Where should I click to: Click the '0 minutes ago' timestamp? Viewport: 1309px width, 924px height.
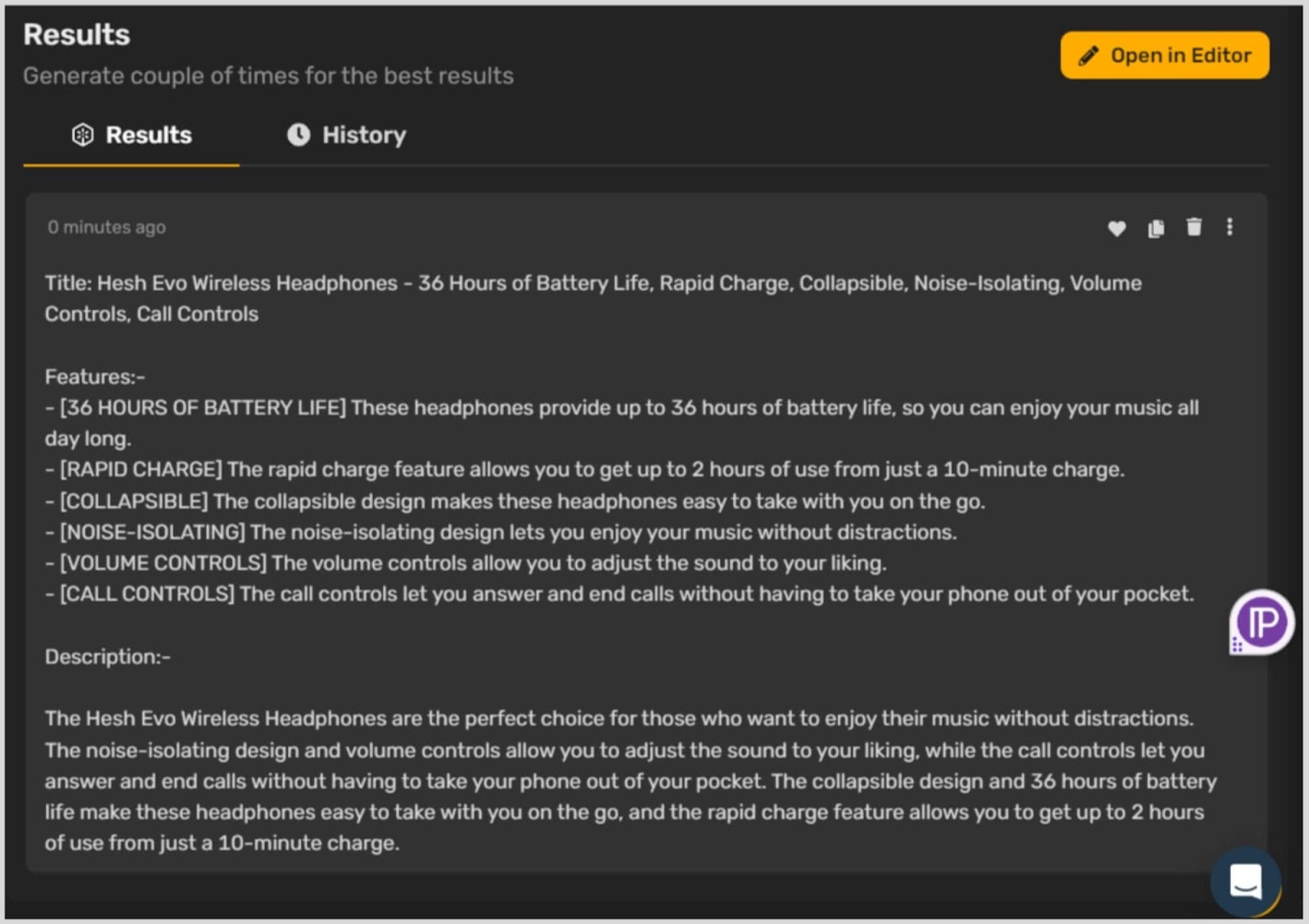point(106,227)
